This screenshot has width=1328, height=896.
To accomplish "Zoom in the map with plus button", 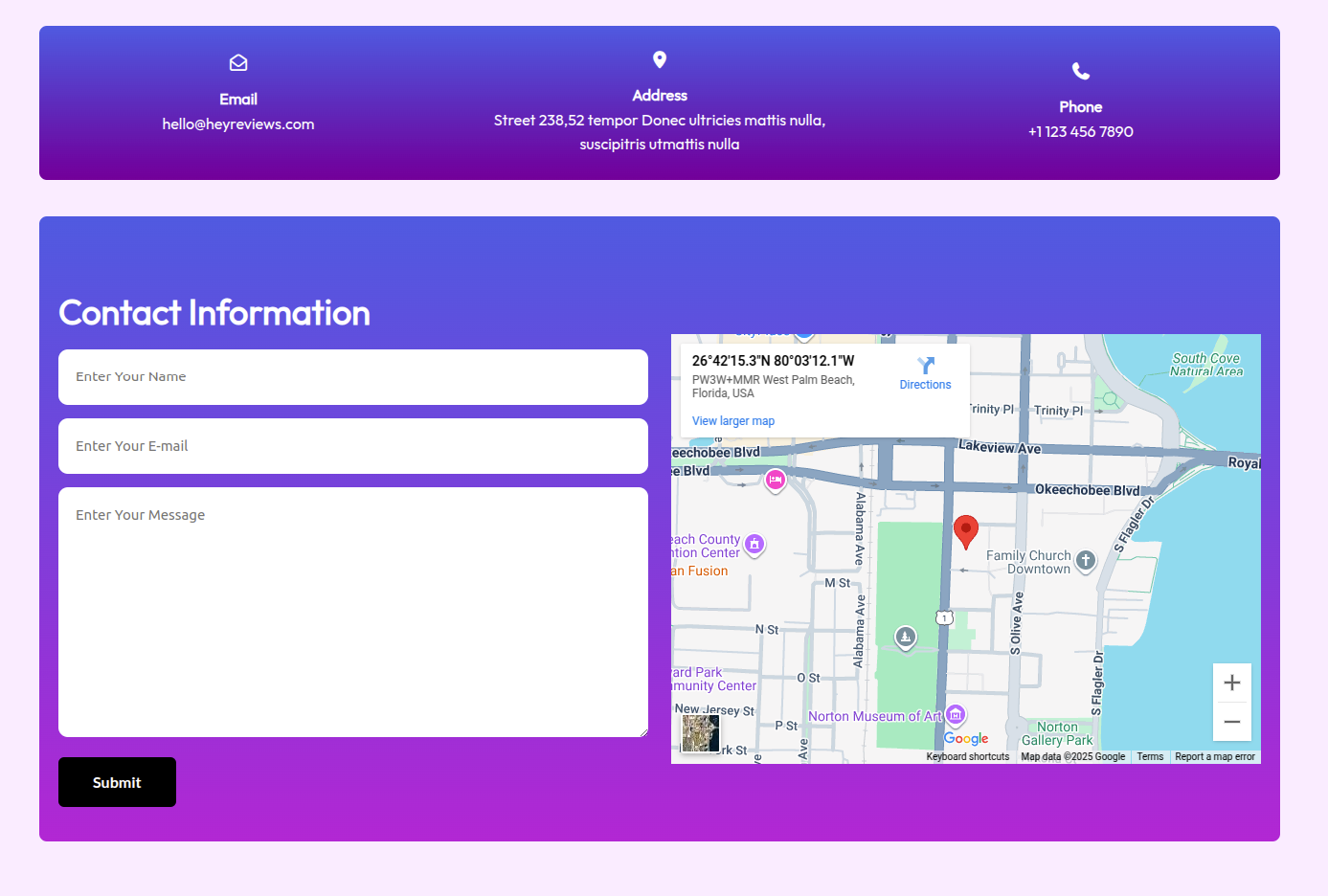I will pos(1232,683).
